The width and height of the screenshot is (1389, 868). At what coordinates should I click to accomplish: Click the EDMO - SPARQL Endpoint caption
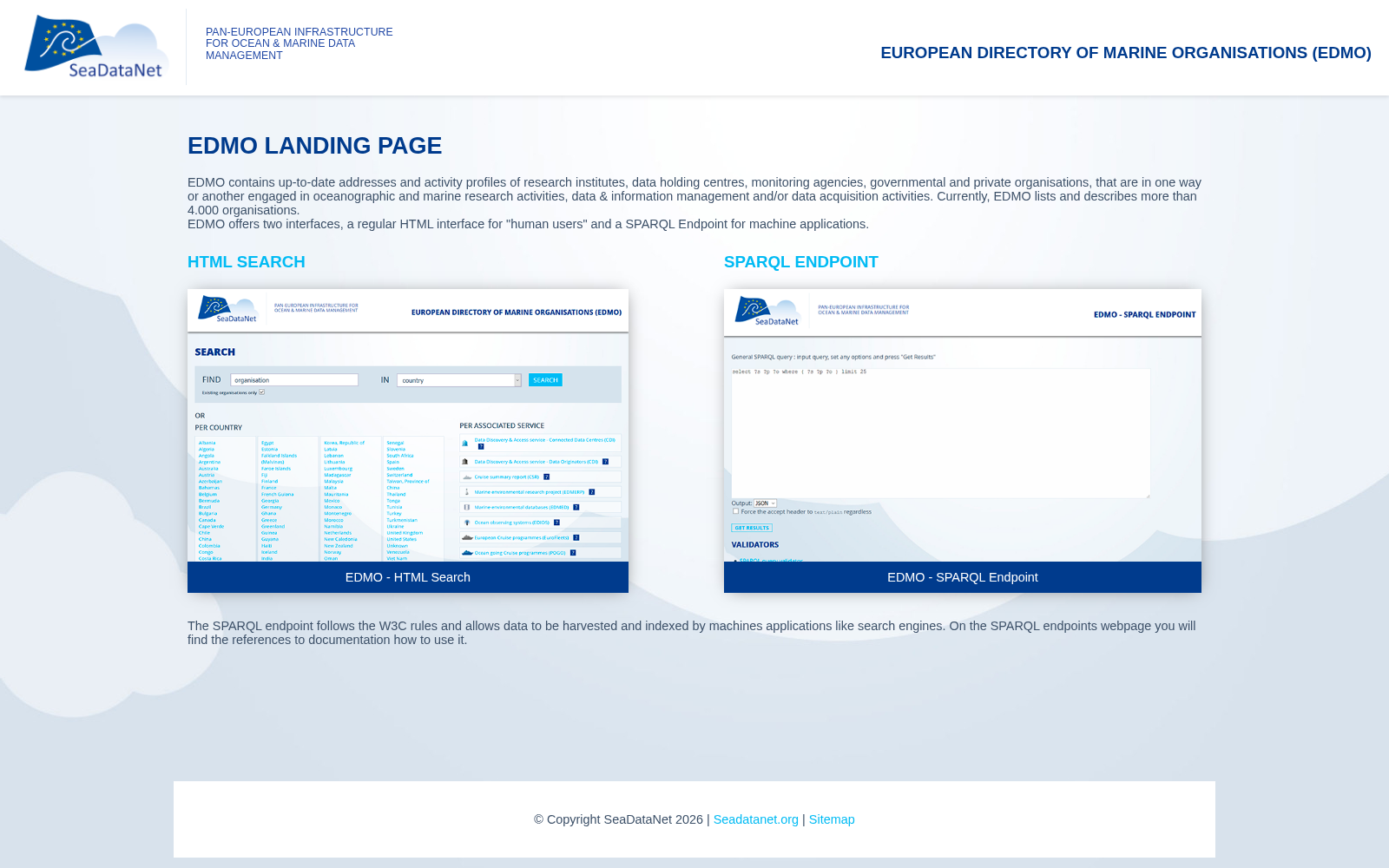[963, 577]
